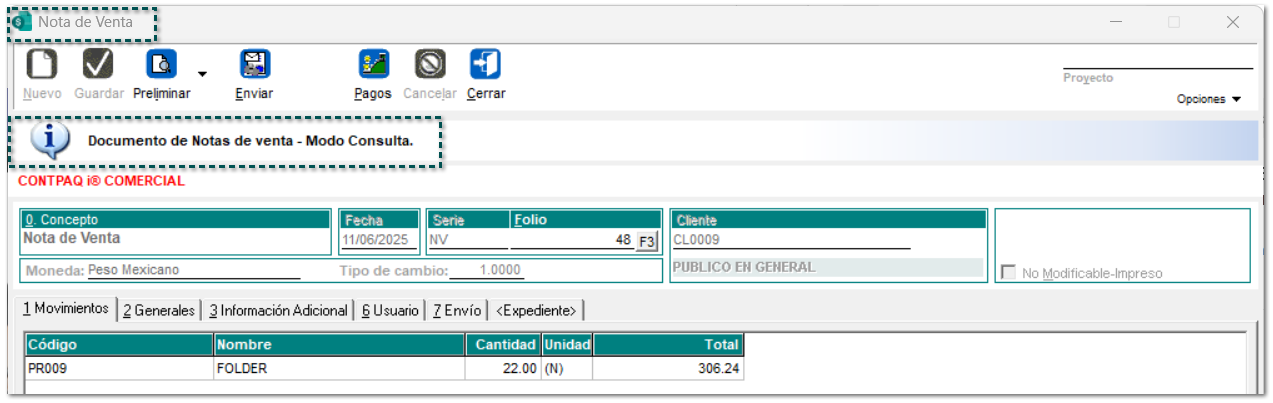
Task: Select the (N) unit cell
Action: pyautogui.click(x=567, y=368)
